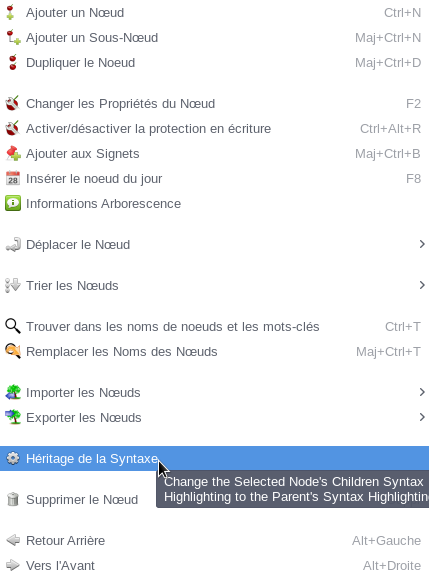Viewport: 429px width, 578px height.
Task: Select the Retour Arrière menu entry
Action: coord(214,541)
